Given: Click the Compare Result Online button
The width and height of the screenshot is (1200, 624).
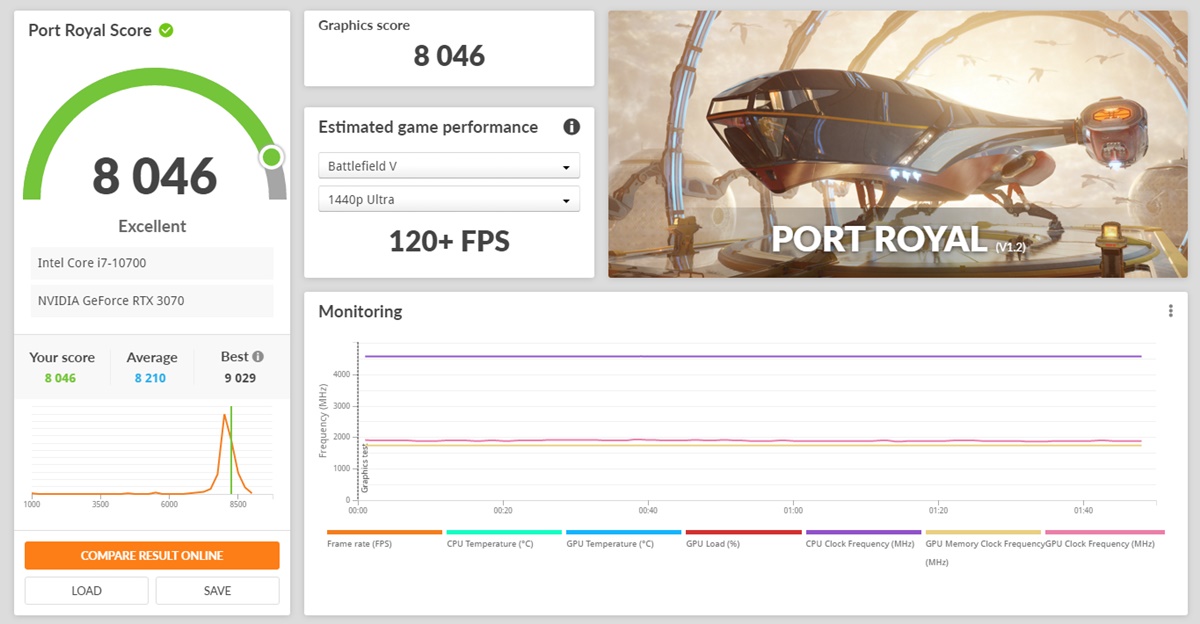Looking at the screenshot, I should click(x=152, y=555).
